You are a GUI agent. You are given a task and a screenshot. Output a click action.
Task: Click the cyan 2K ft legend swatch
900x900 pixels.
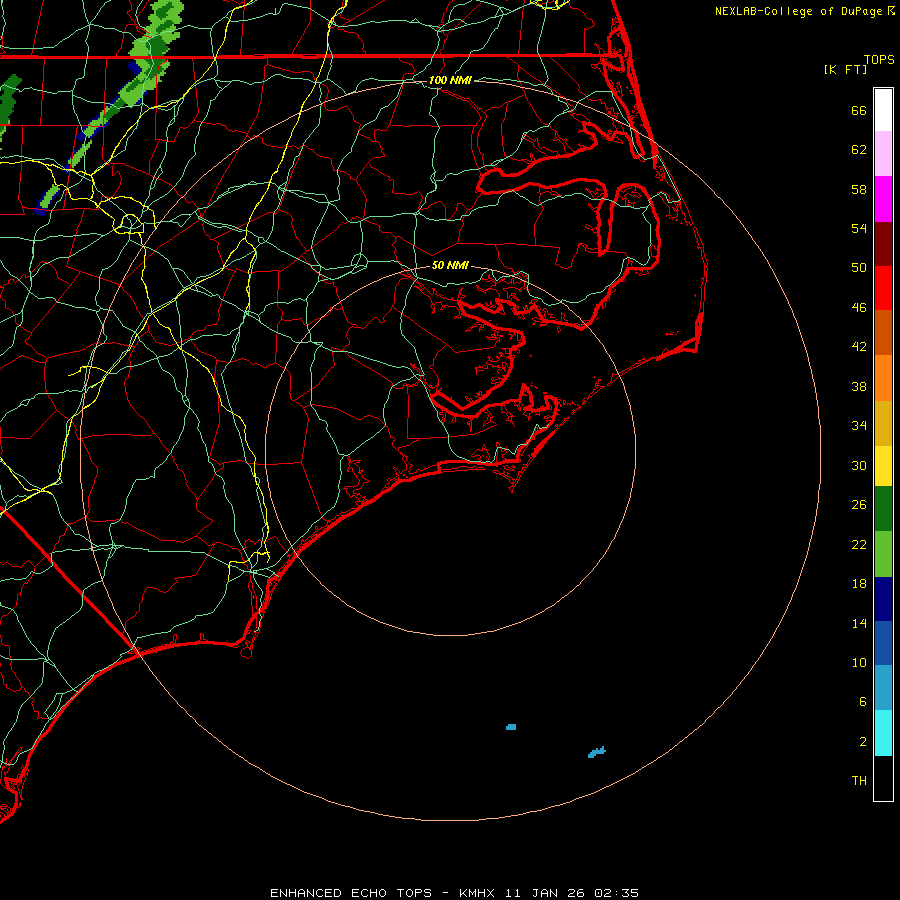pyautogui.click(x=883, y=733)
